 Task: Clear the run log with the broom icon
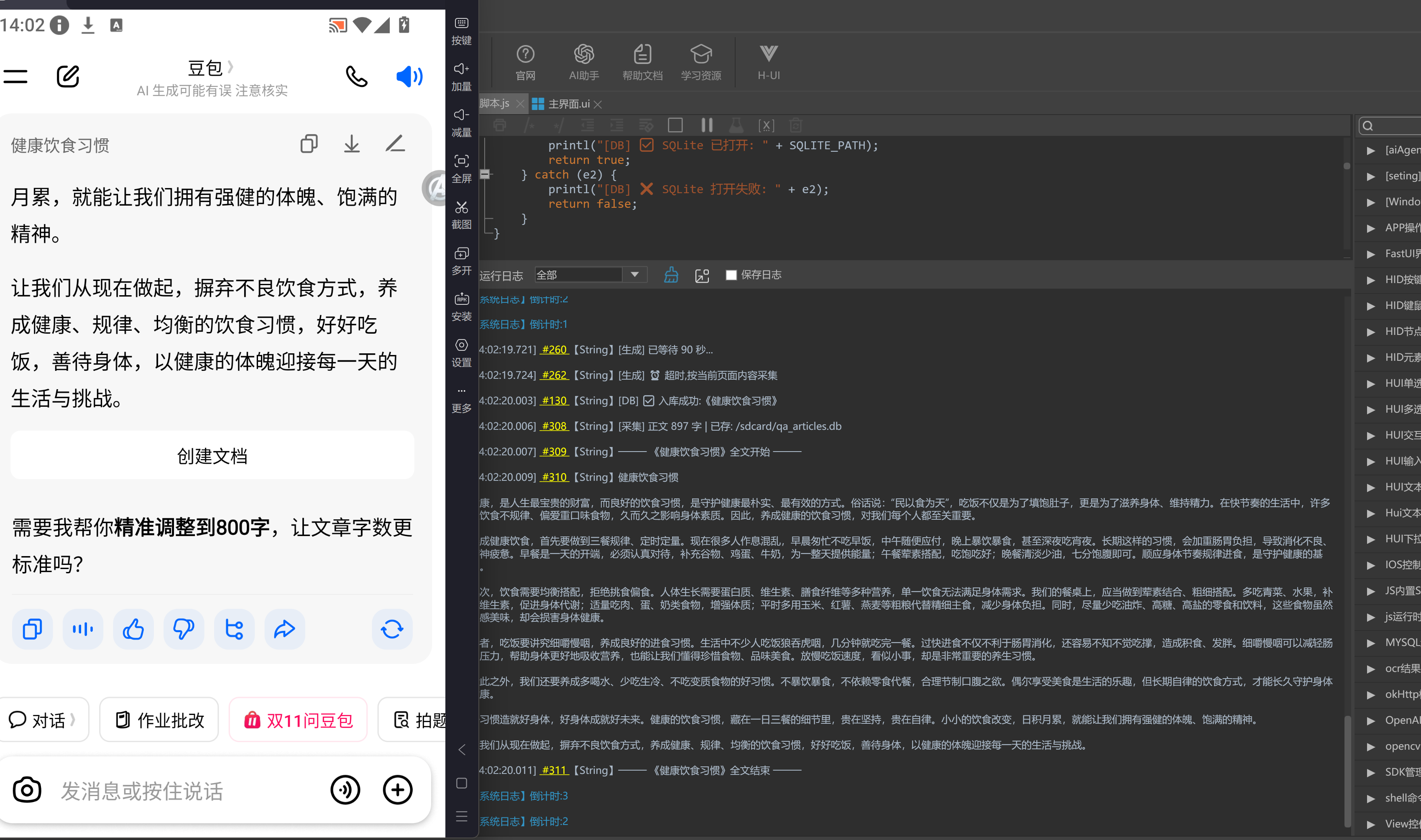click(671, 275)
